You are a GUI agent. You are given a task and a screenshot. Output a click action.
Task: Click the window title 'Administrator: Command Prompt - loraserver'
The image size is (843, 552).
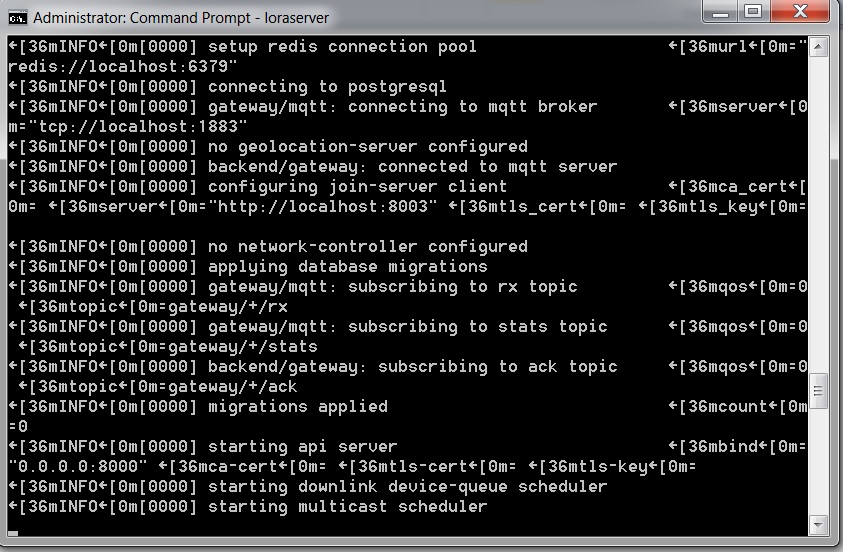pyautogui.click(x=181, y=18)
